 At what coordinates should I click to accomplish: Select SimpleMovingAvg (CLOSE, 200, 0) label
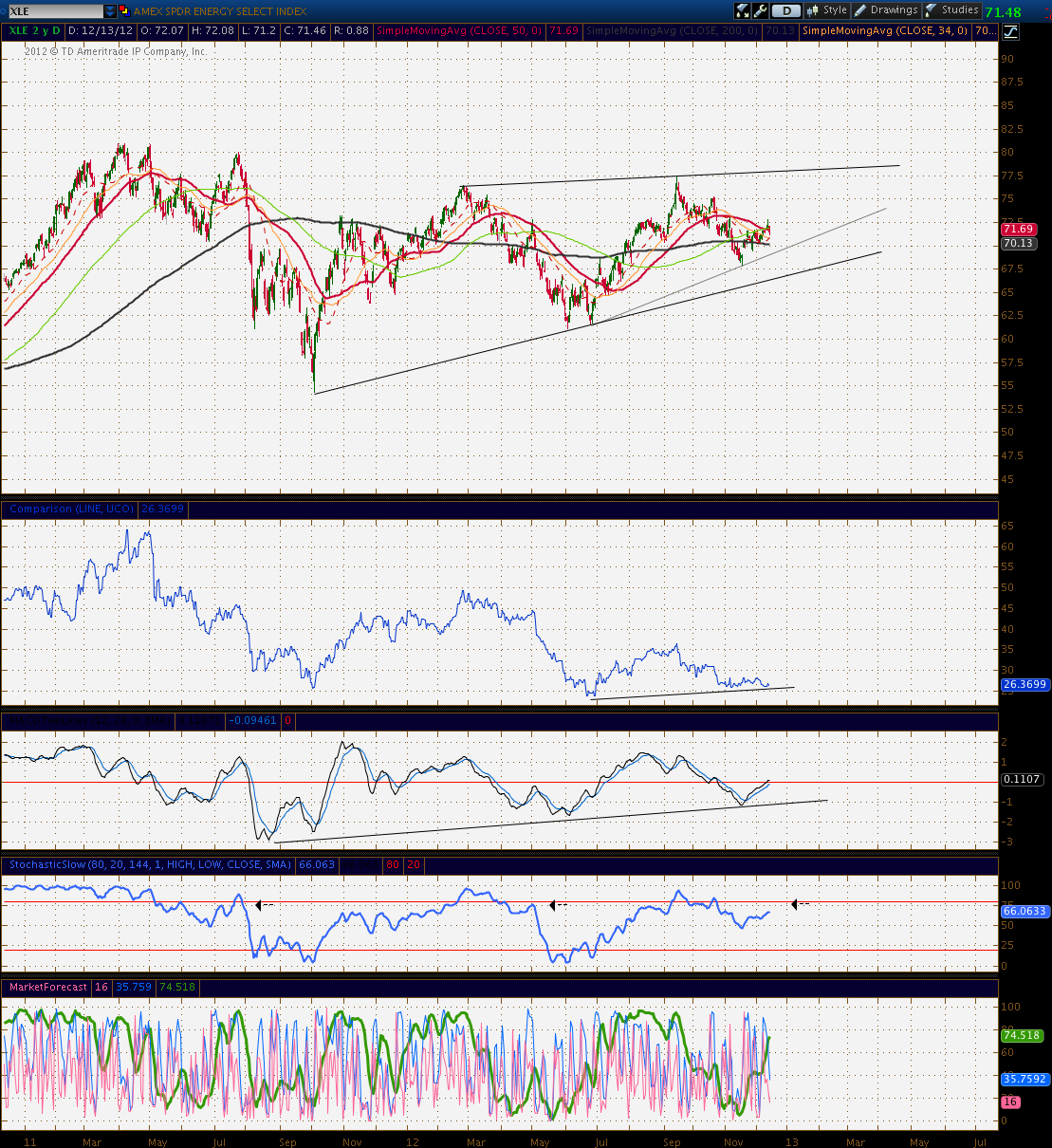click(672, 31)
